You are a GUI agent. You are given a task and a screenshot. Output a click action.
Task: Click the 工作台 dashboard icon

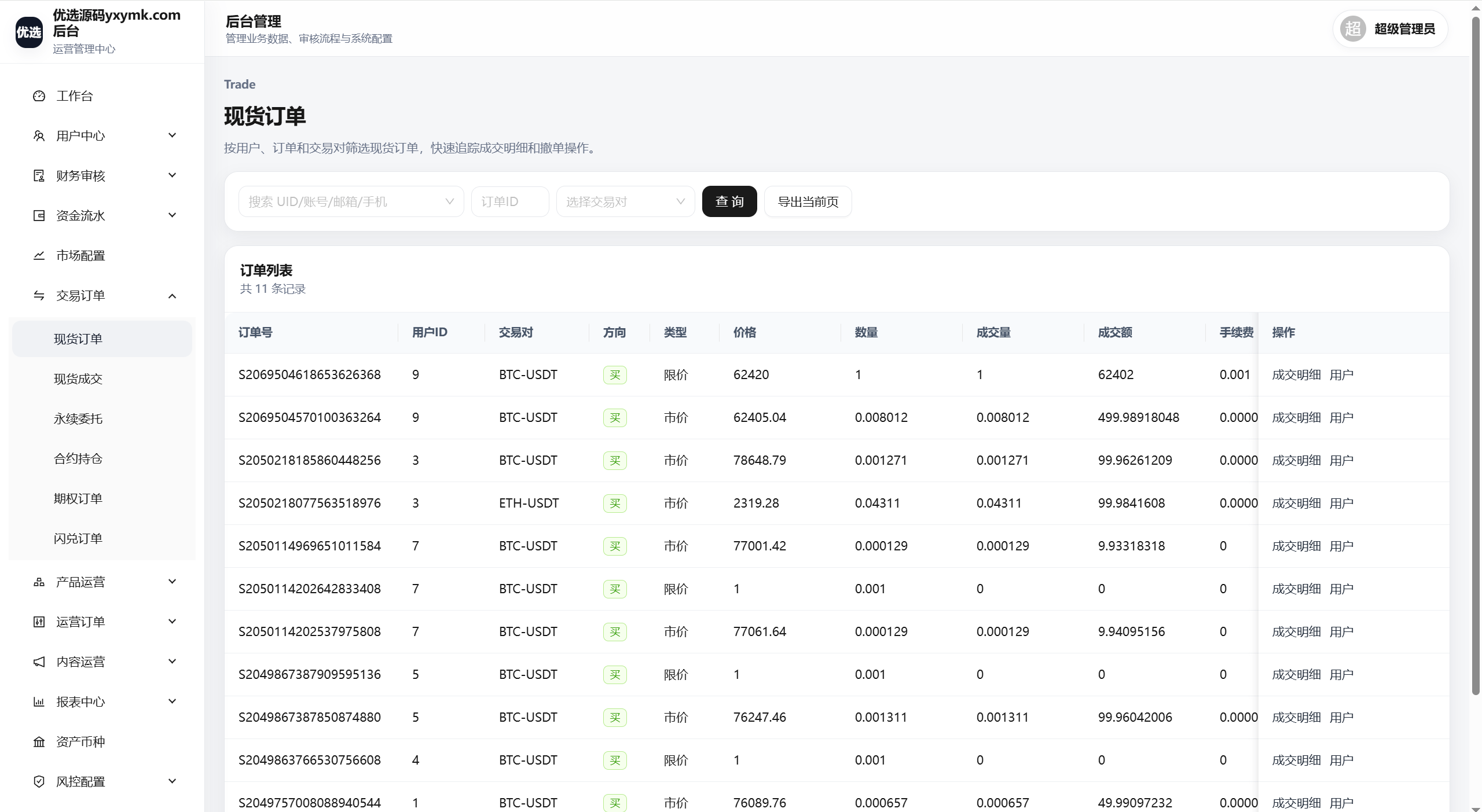click(x=39, y=96)
